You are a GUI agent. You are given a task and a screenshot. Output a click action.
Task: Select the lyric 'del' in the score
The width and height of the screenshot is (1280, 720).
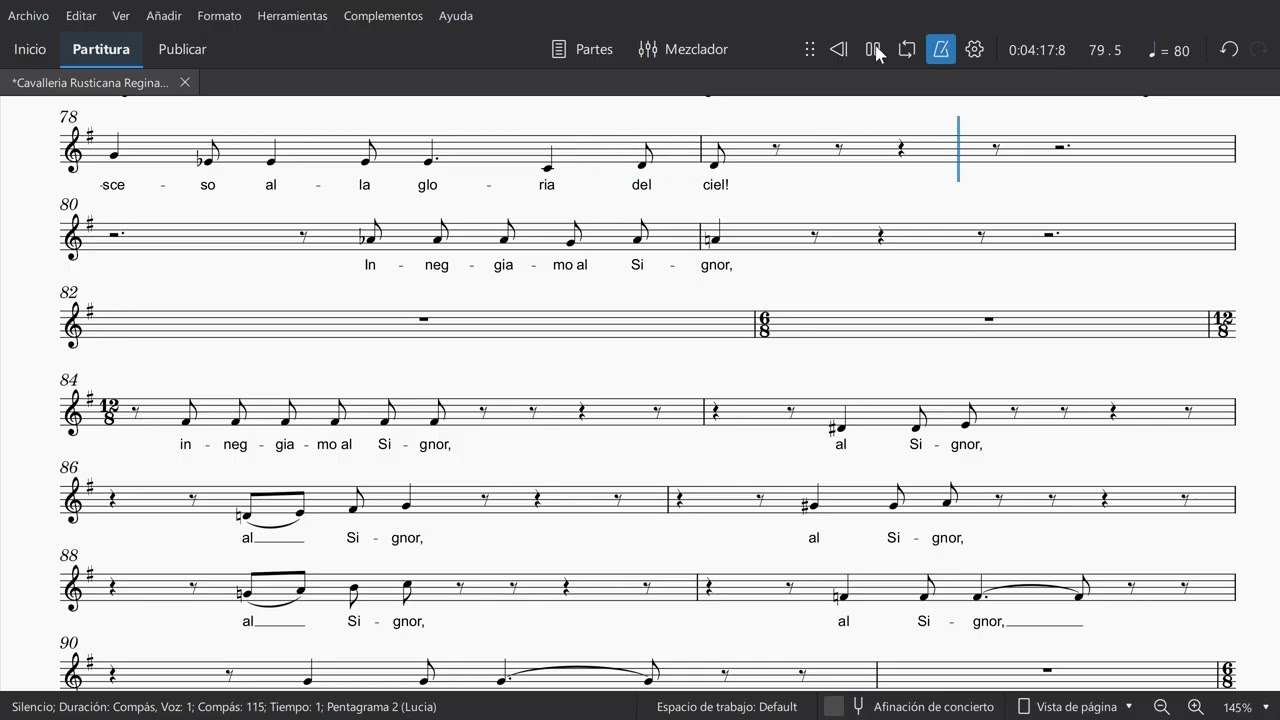click(642, 185)
